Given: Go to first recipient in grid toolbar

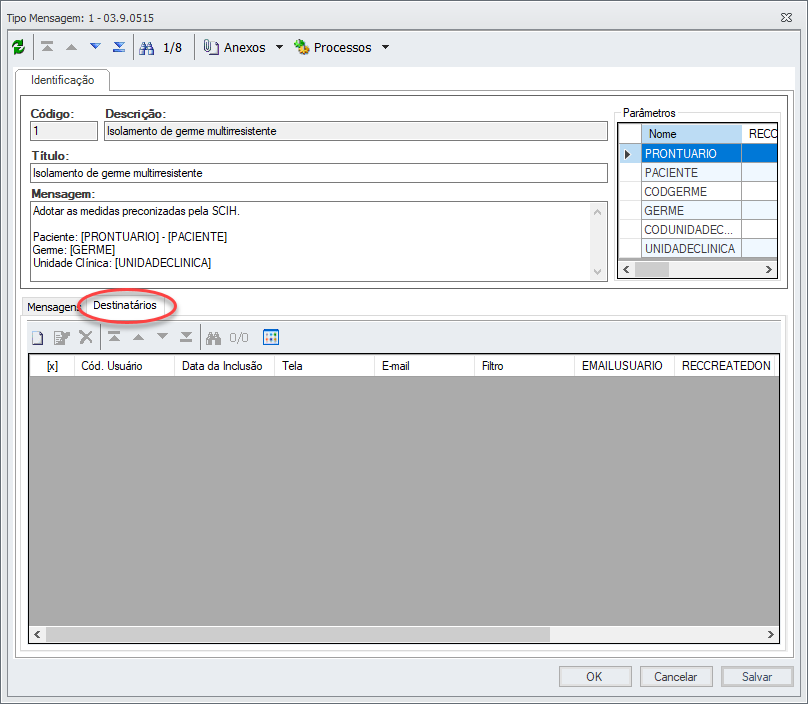Looking at the screenshot, I should (114, 338).
